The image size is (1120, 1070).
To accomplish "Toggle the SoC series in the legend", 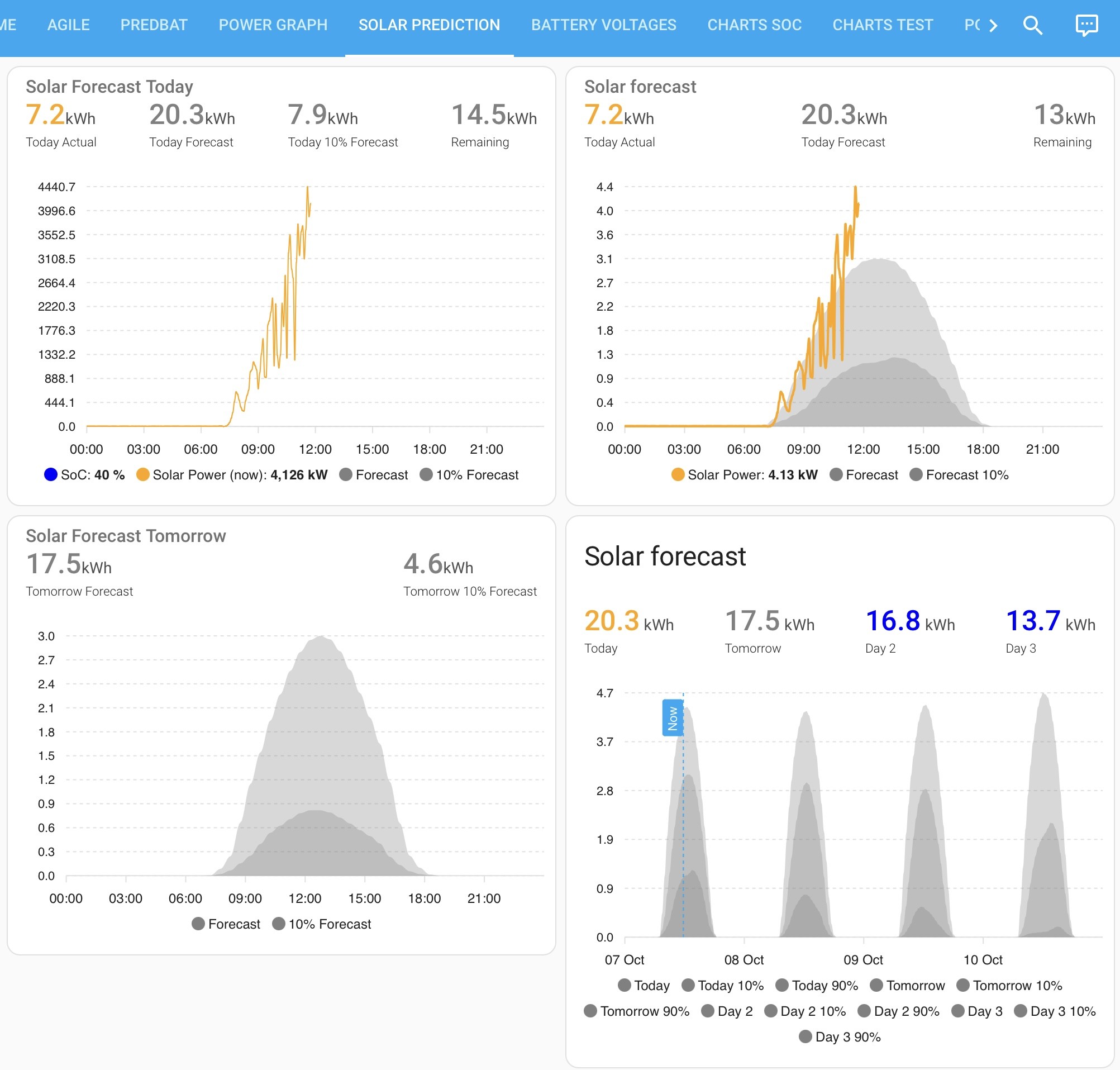I will pos(84,474).
